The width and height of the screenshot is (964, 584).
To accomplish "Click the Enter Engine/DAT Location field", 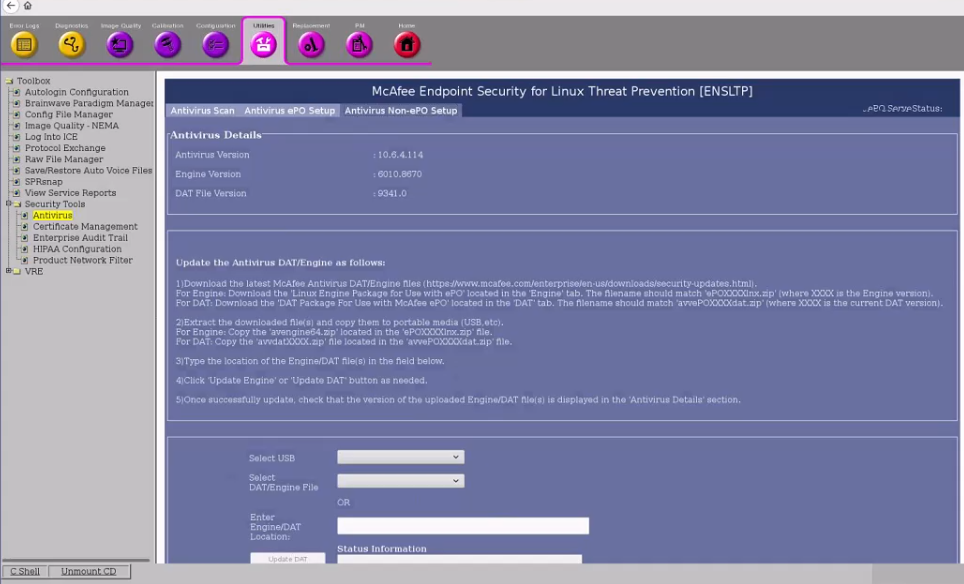I will point(462,526).
